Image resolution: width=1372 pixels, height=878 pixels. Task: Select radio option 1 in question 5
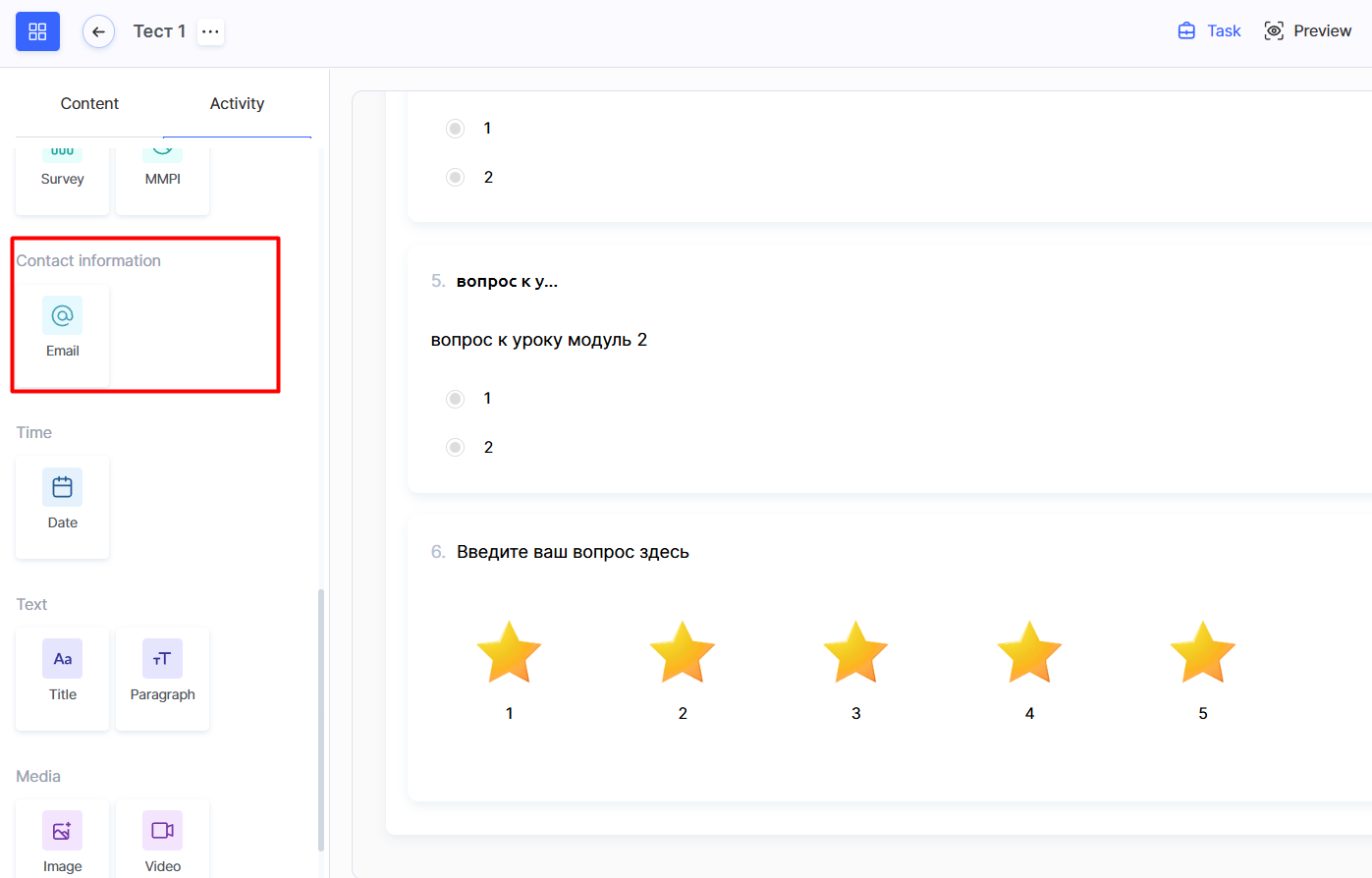click(x=455, y=399)
